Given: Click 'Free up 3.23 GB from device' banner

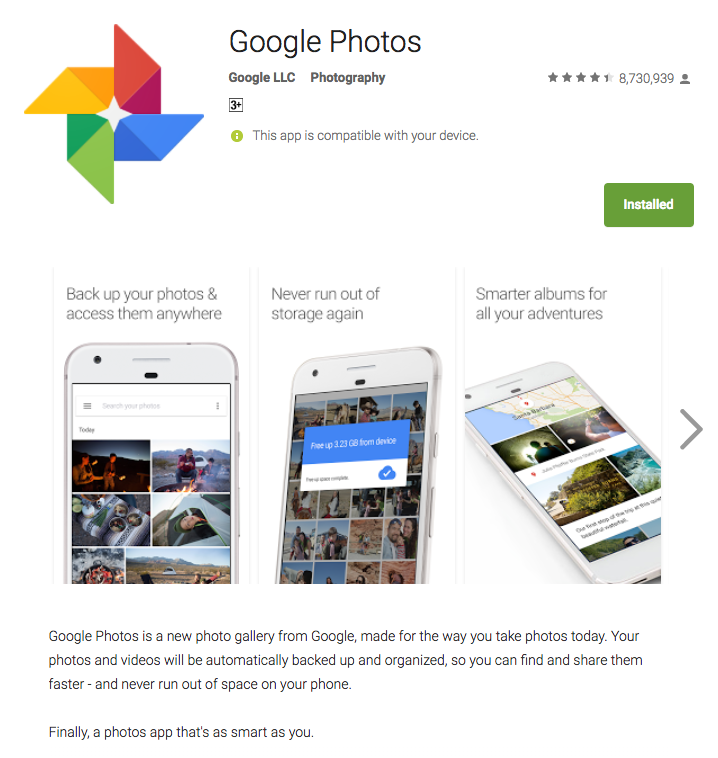Looking at the screenshot, I should coord(356,442).
